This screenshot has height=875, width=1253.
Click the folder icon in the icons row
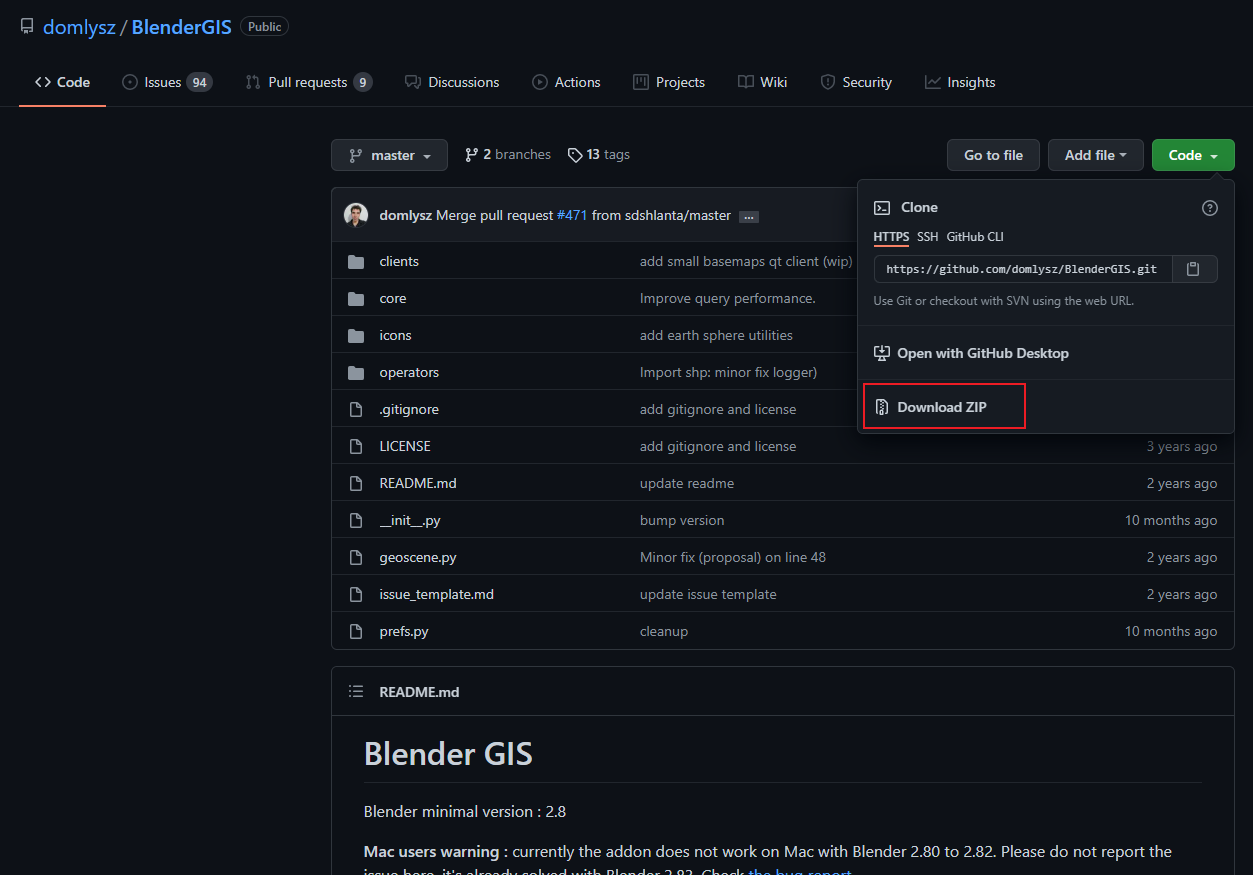356,336
